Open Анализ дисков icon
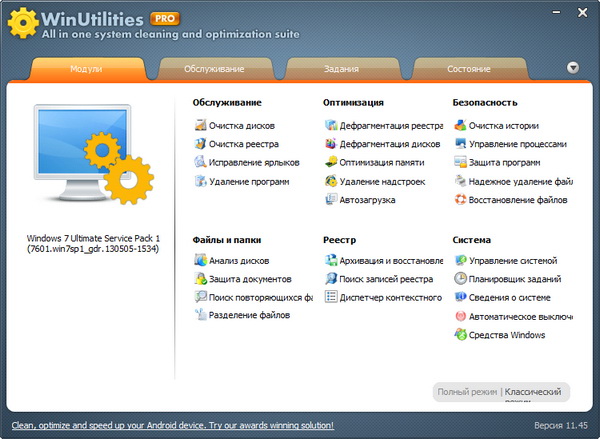The height and width of the screenshot is (439, 600). 200,261
